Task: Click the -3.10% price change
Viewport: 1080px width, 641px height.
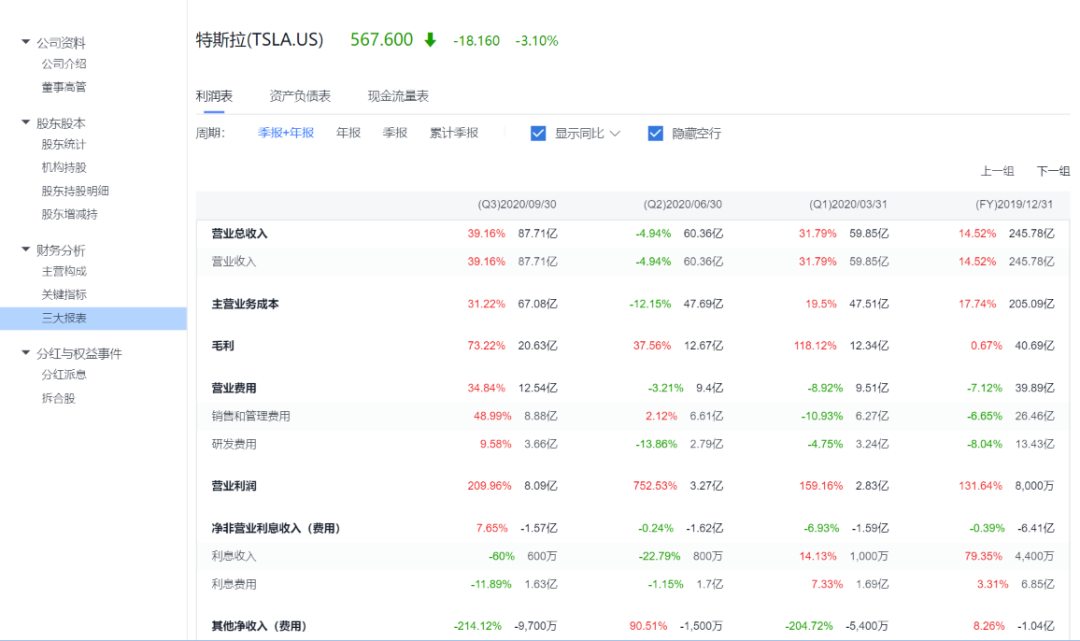Action: (537, 41)
